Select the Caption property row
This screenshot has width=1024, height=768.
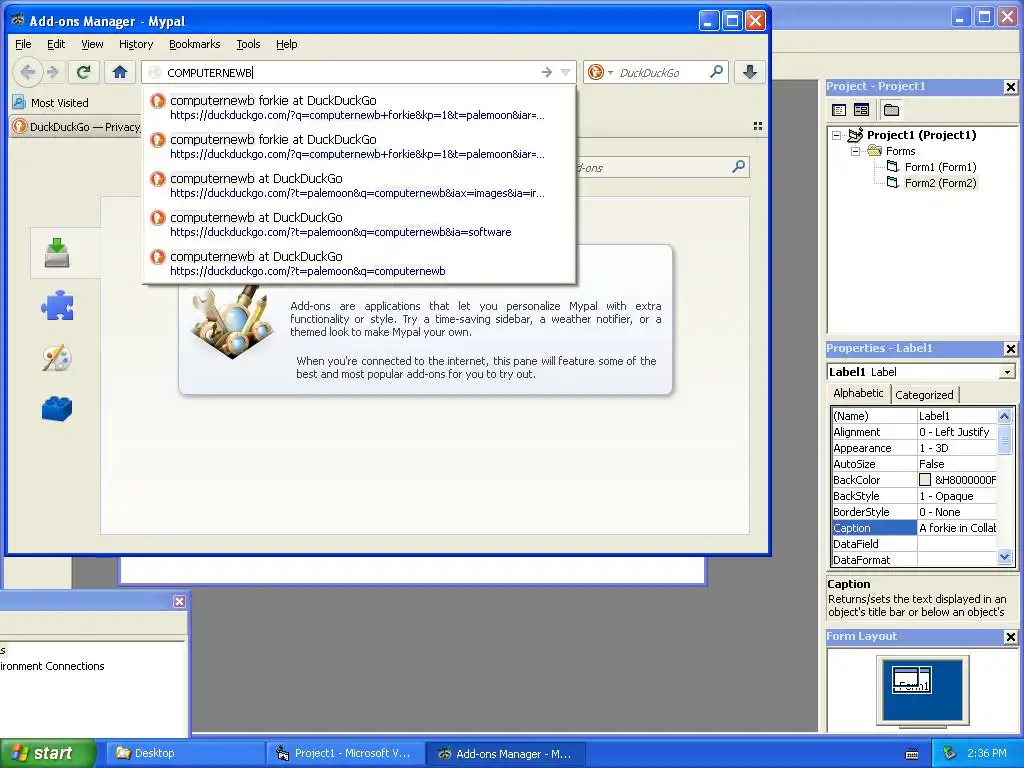coord(914,528)
